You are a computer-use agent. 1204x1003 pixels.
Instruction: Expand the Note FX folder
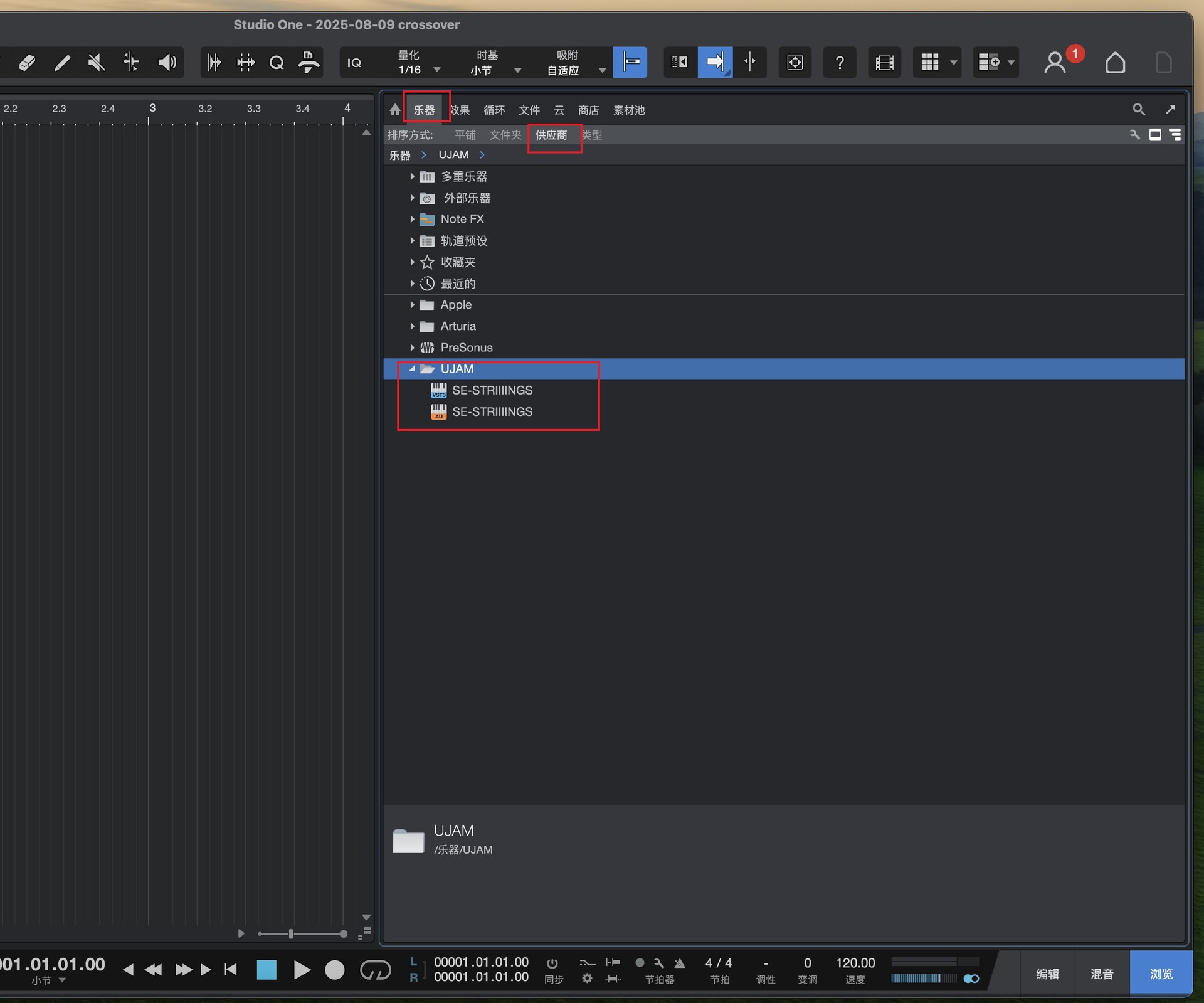coord(412,219)
